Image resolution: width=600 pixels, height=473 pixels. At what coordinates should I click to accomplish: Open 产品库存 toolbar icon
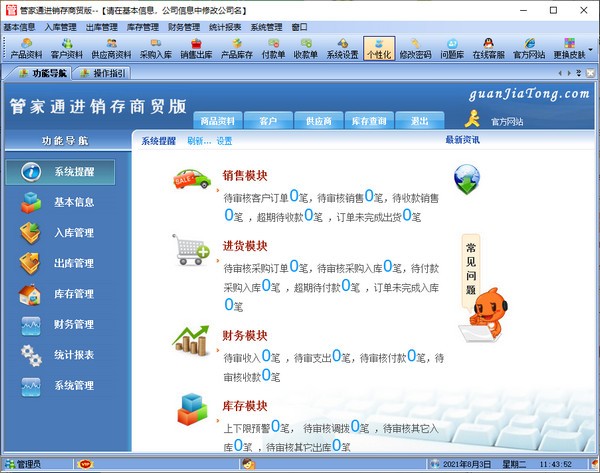point(237,49)
